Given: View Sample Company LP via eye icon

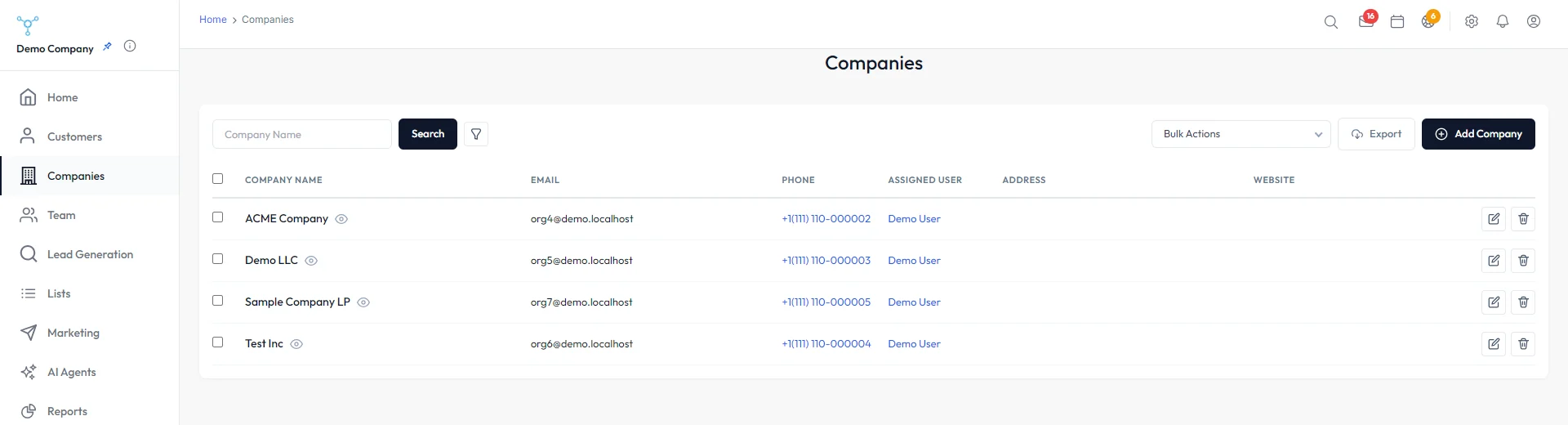Looking at the screenshot, I should (x=363, y=302).
